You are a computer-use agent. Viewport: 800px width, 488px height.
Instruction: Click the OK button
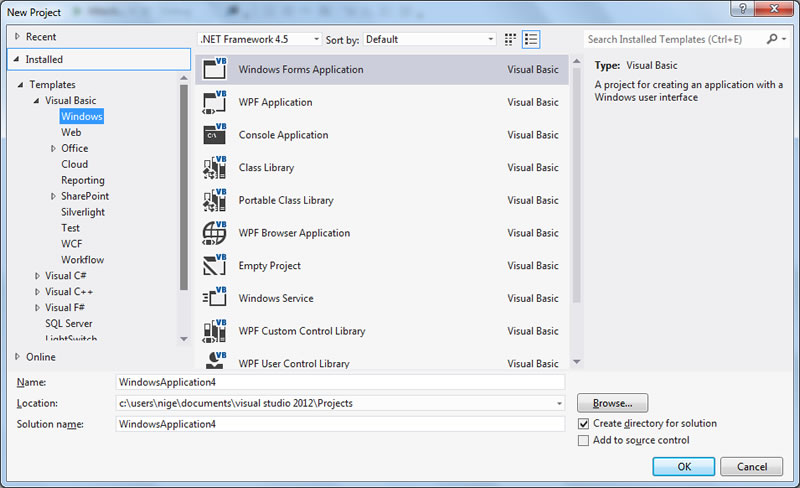(684, 467)
